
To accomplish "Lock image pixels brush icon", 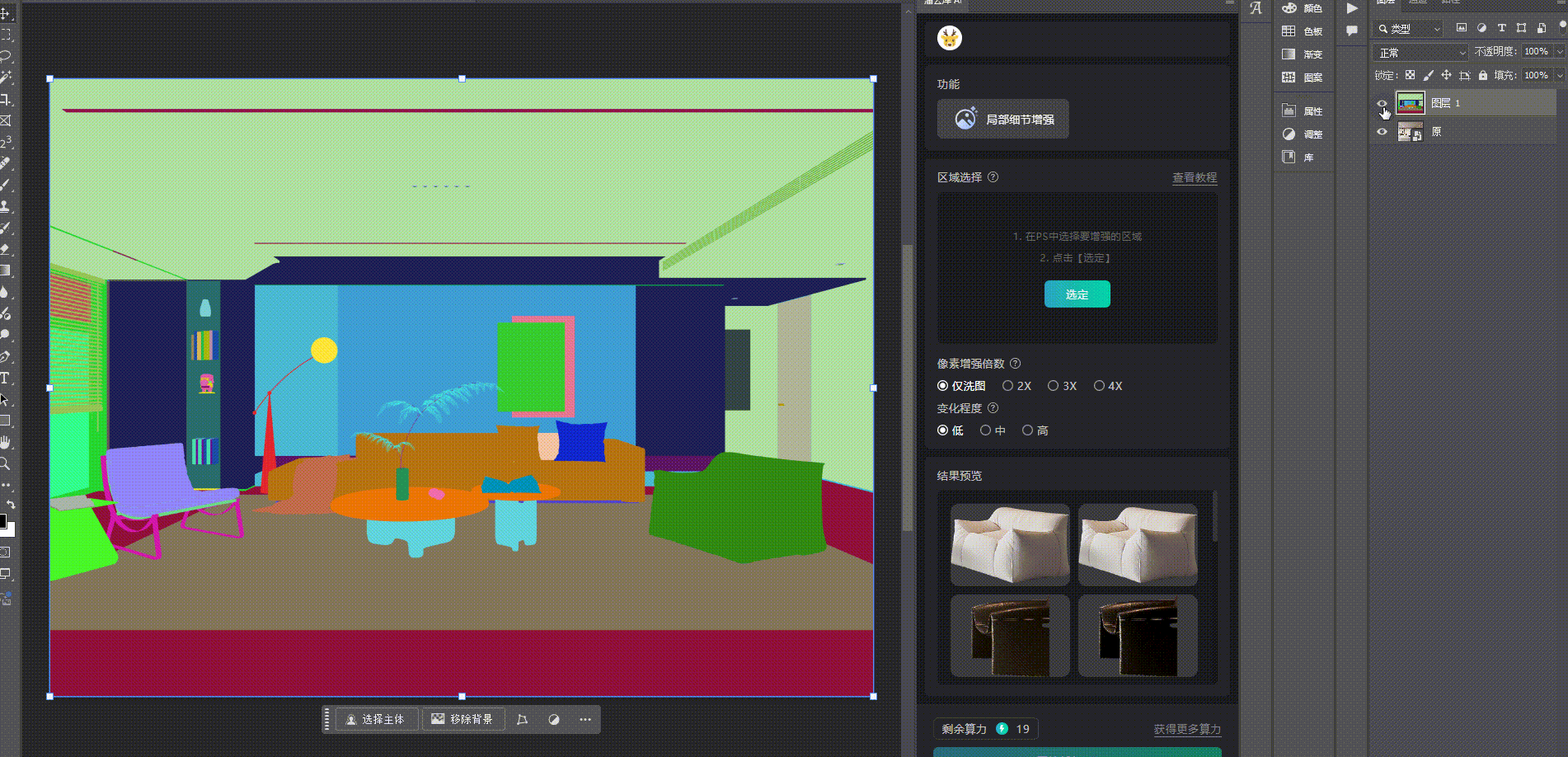I will click(1429, 75).
